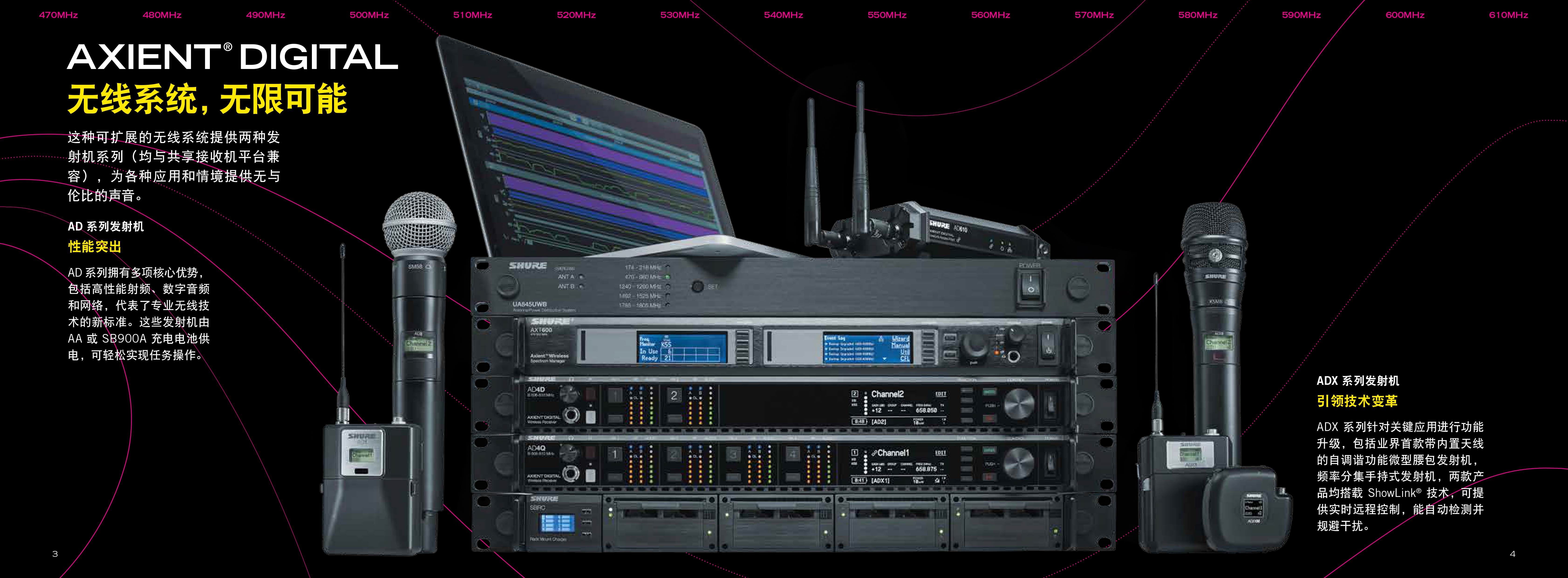Click the AD4D Channel2 display
The height and width of the screenshot is (578, 1568).
tap(899, 407)
